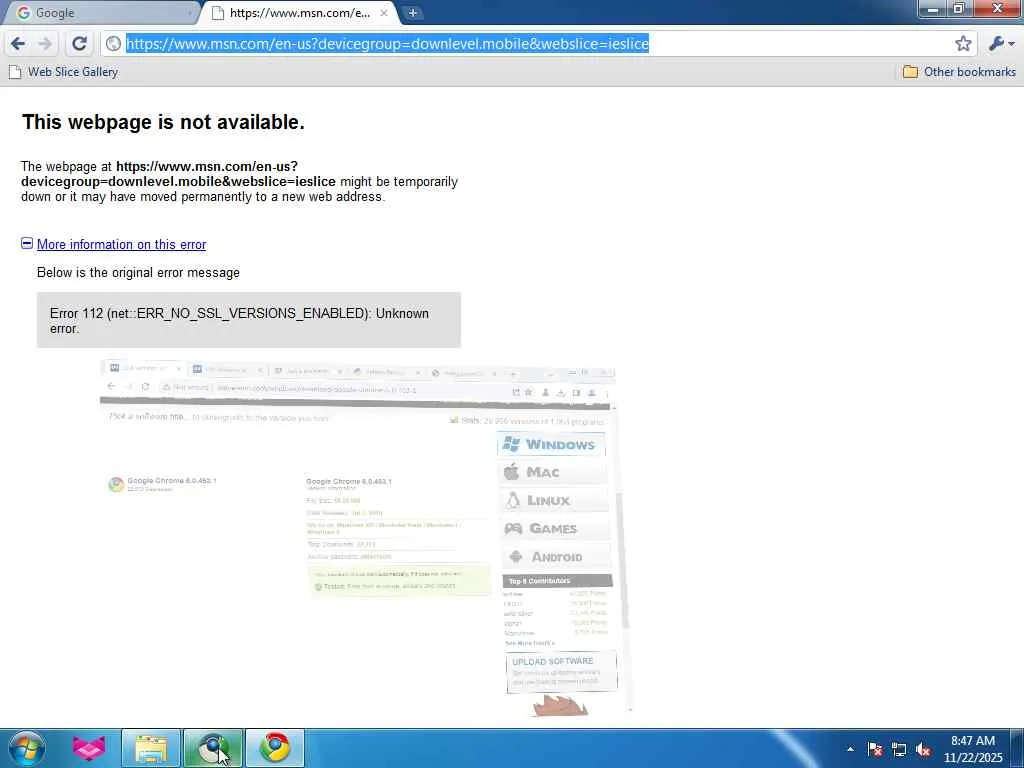Open the network tray icon
The height and width of the screenshot is (768, 1024).
(x=899, y=749)
